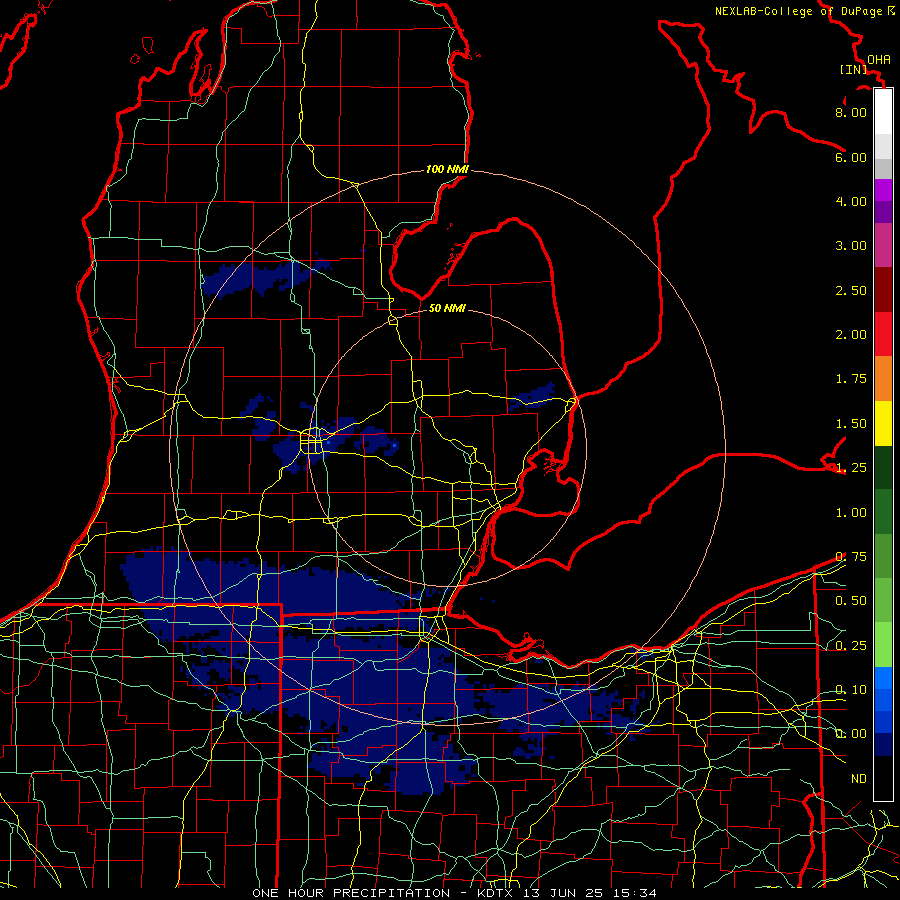Select the bright red legend swatch
The image size is (900, 900).
pyautogui.click(x=883, y=334)
